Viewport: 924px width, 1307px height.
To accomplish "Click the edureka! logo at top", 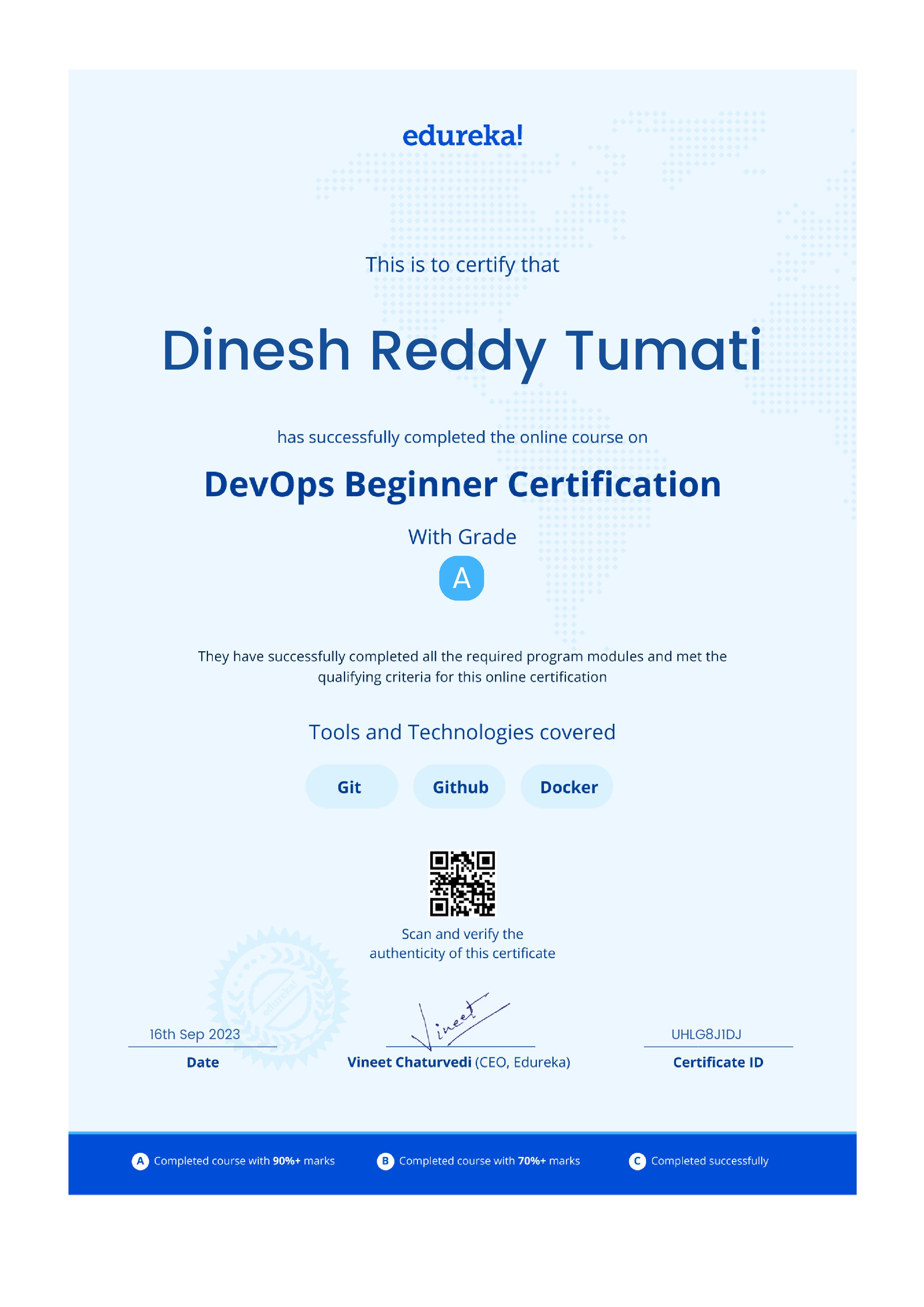I will [462, 136].
